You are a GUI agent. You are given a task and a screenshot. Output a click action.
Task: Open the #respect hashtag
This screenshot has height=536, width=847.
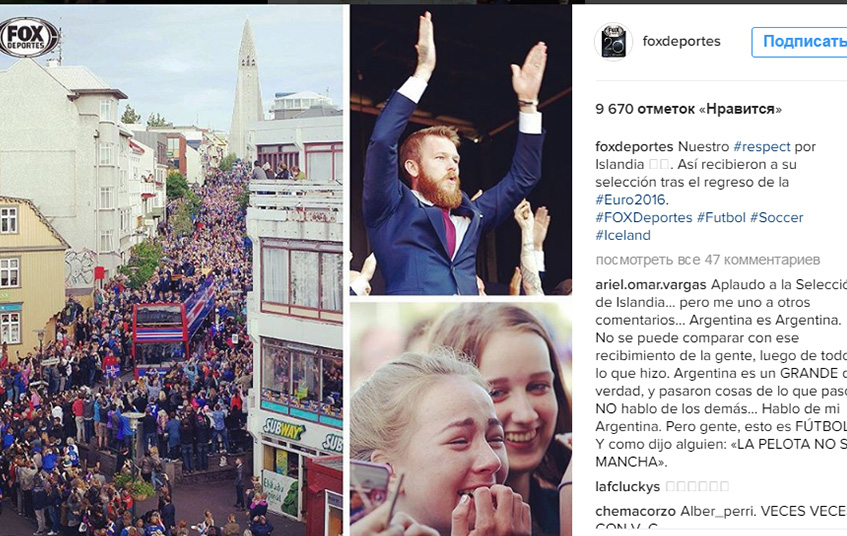click(x=762, y=146)
